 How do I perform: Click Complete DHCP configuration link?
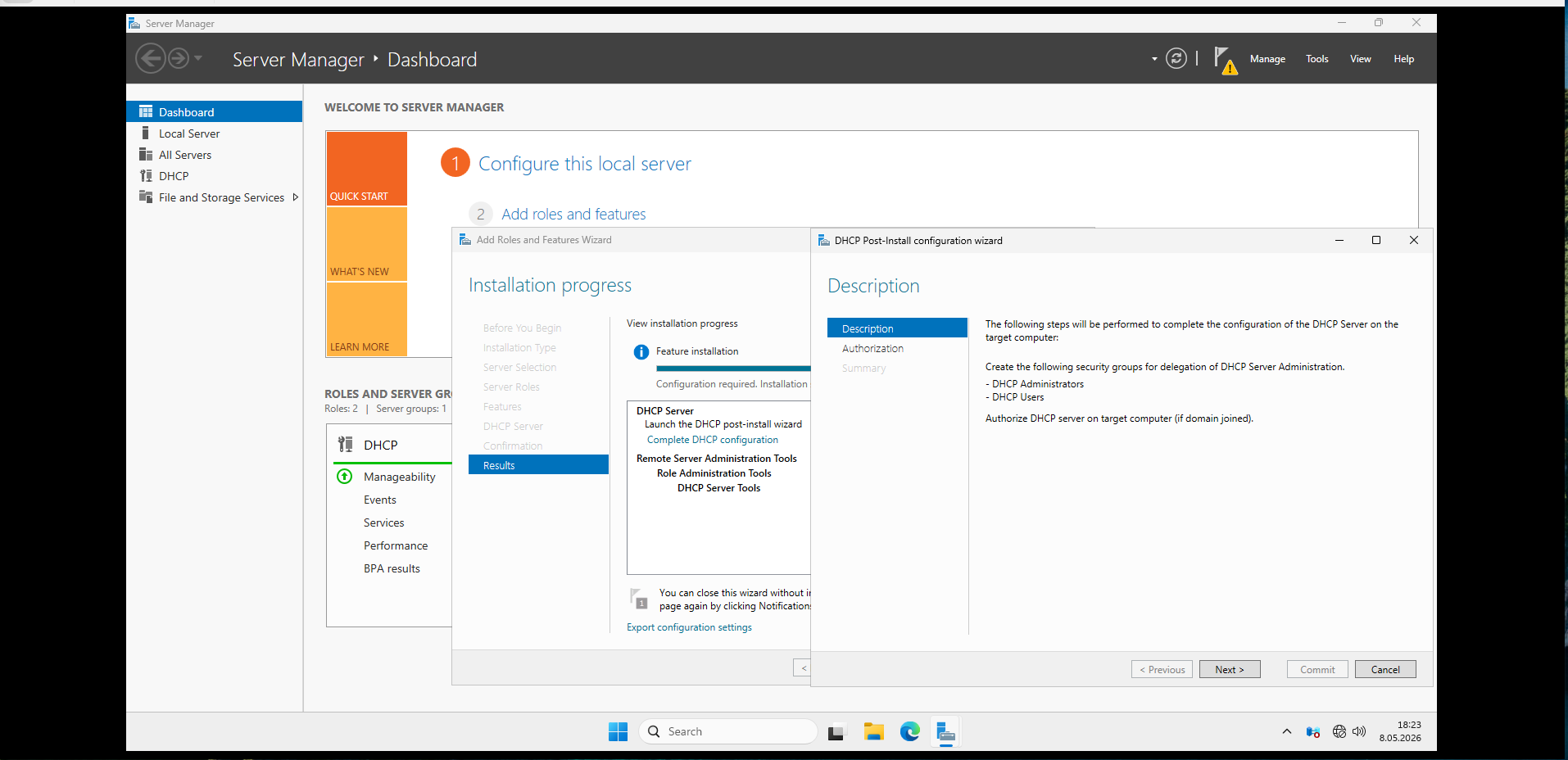[x=713, y=440]
